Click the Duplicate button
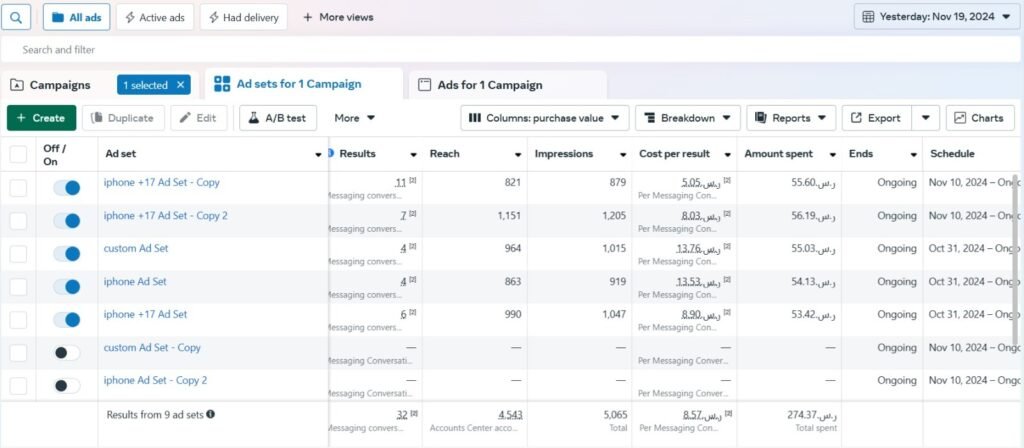 (x=123, y=118)
